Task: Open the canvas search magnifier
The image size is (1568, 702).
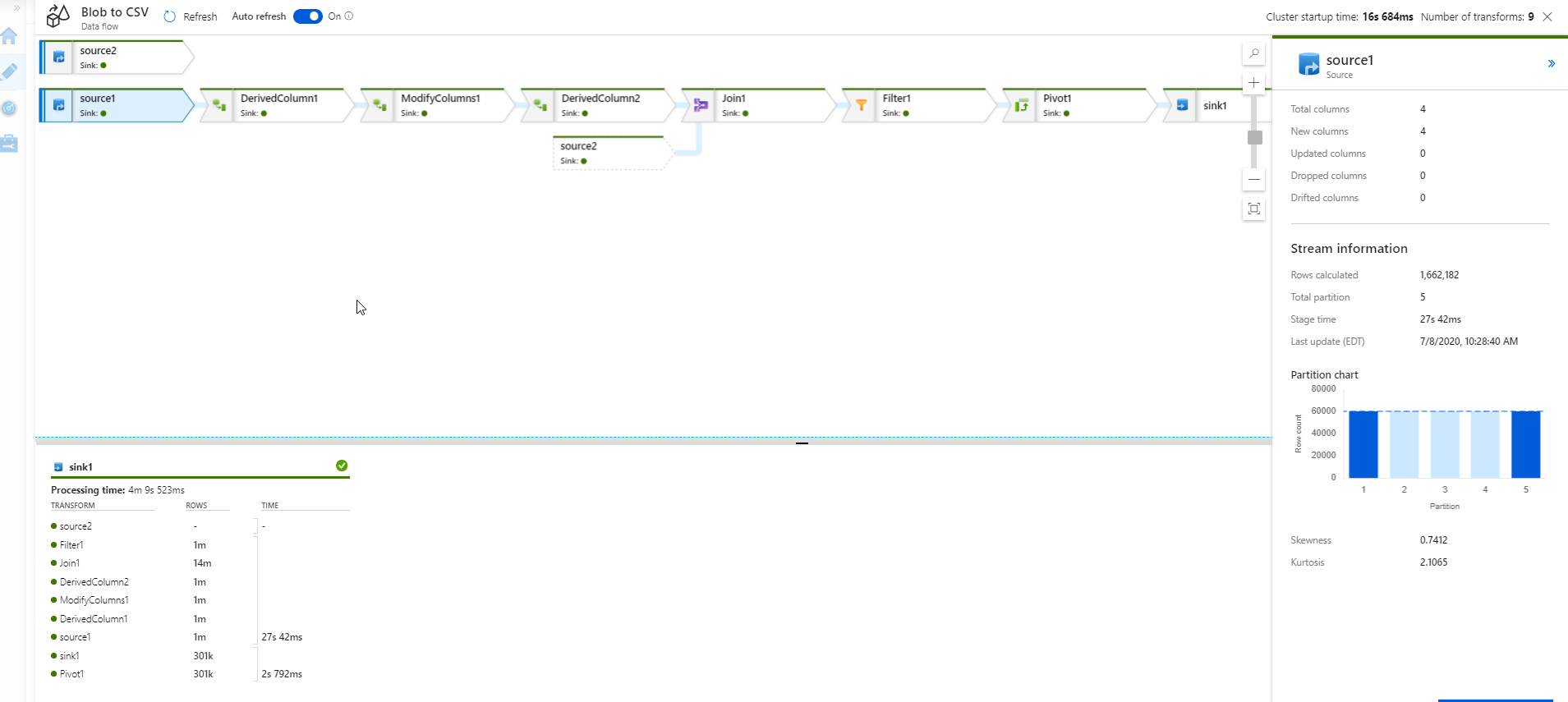Action: (1254, 54)
